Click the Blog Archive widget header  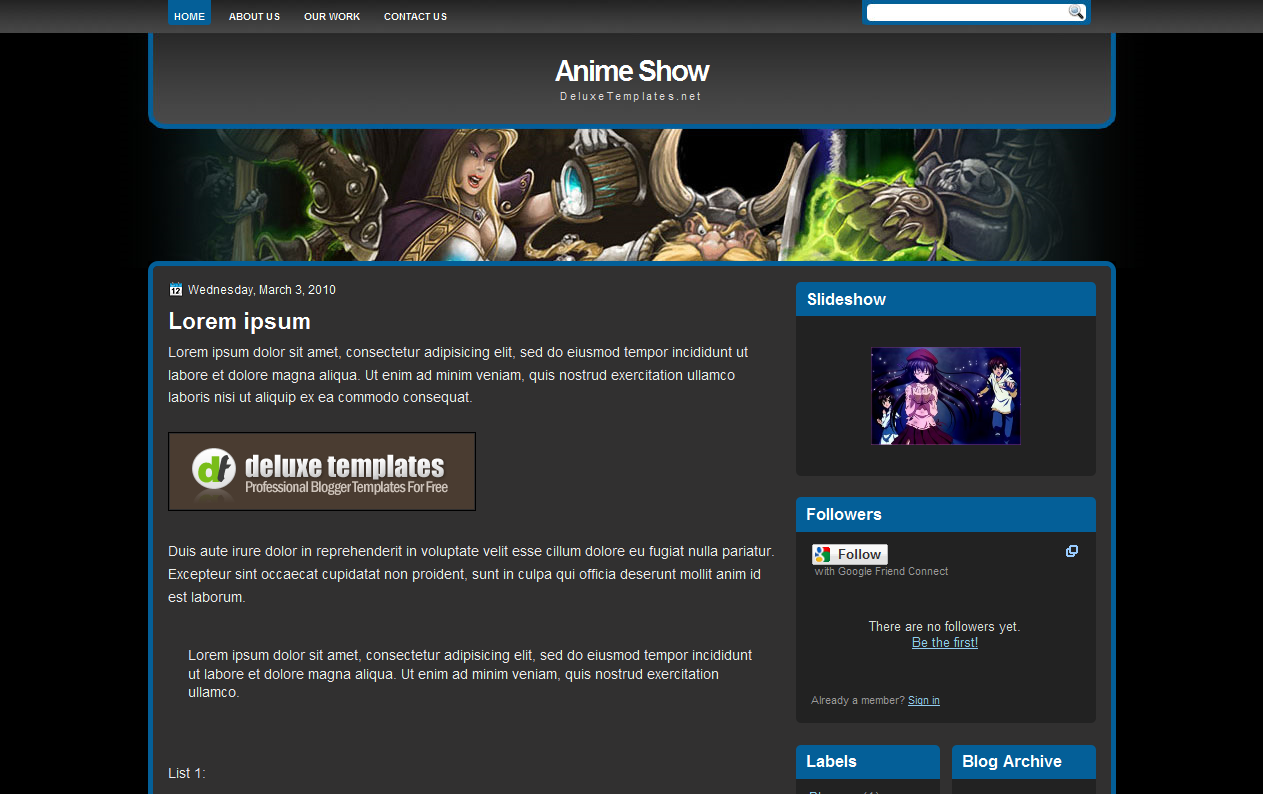[1024, 761]
